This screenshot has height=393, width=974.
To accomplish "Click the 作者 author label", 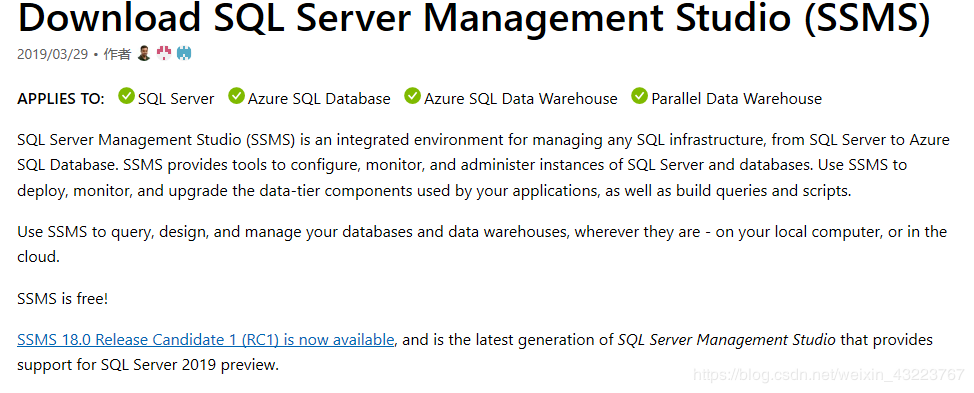I will (117, 54).
